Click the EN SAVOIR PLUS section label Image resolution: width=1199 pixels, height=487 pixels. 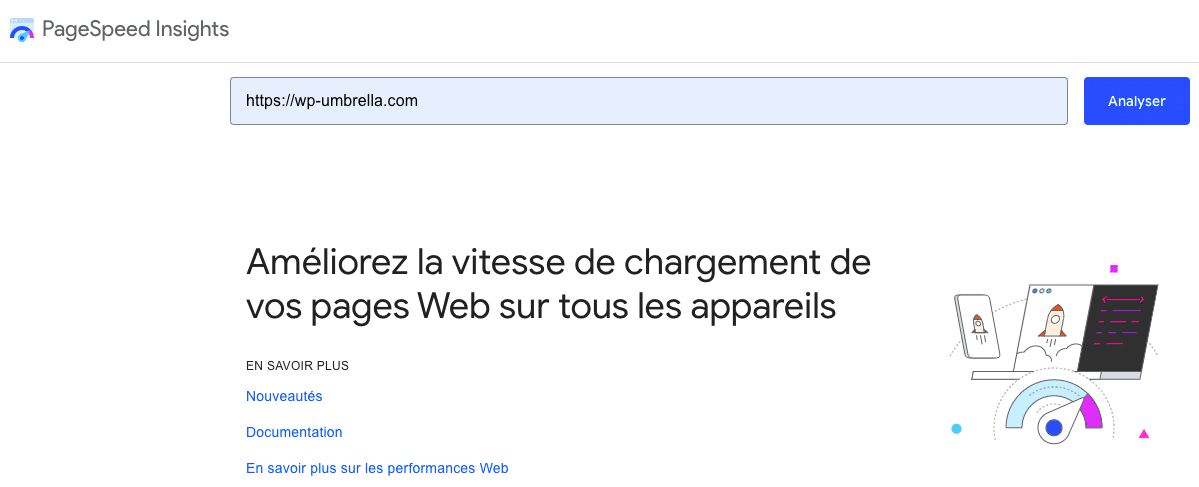coord(297,365)
